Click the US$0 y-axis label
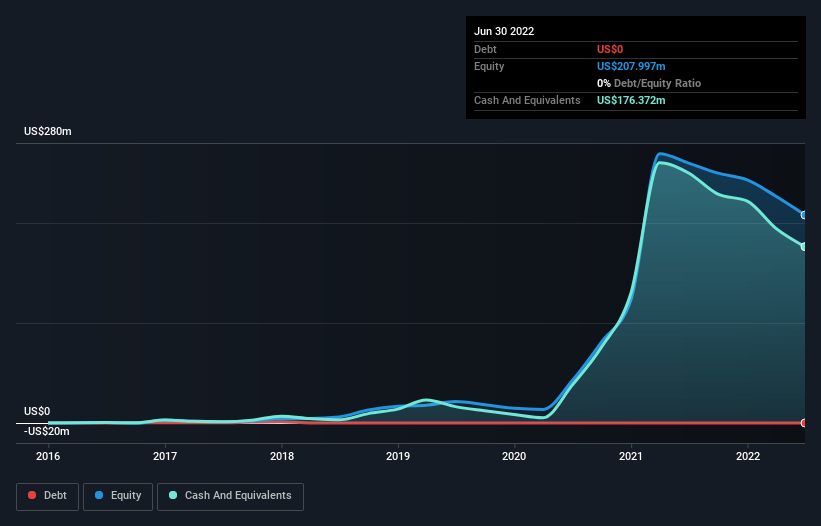 (37, 411)
